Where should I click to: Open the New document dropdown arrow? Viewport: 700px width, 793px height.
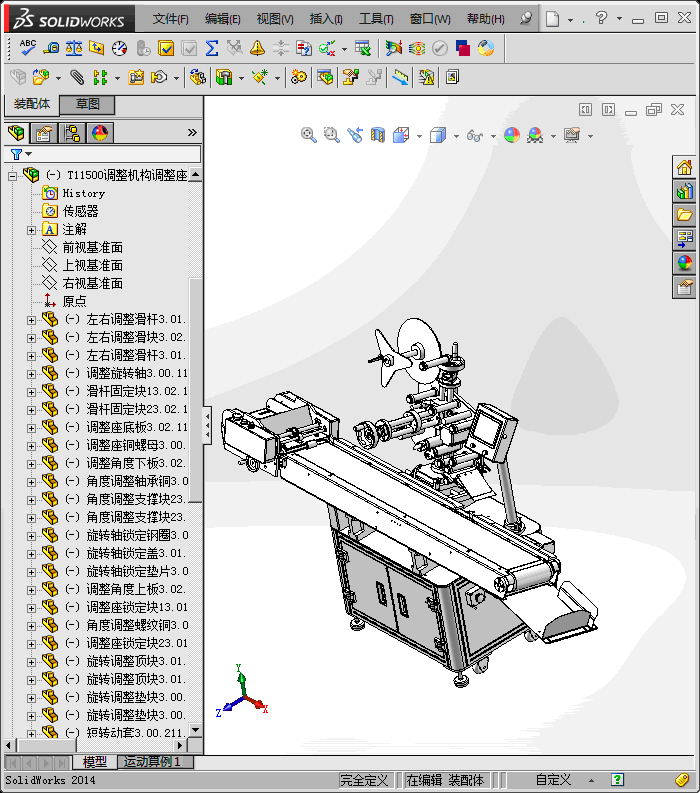click(x=571, y=20)
